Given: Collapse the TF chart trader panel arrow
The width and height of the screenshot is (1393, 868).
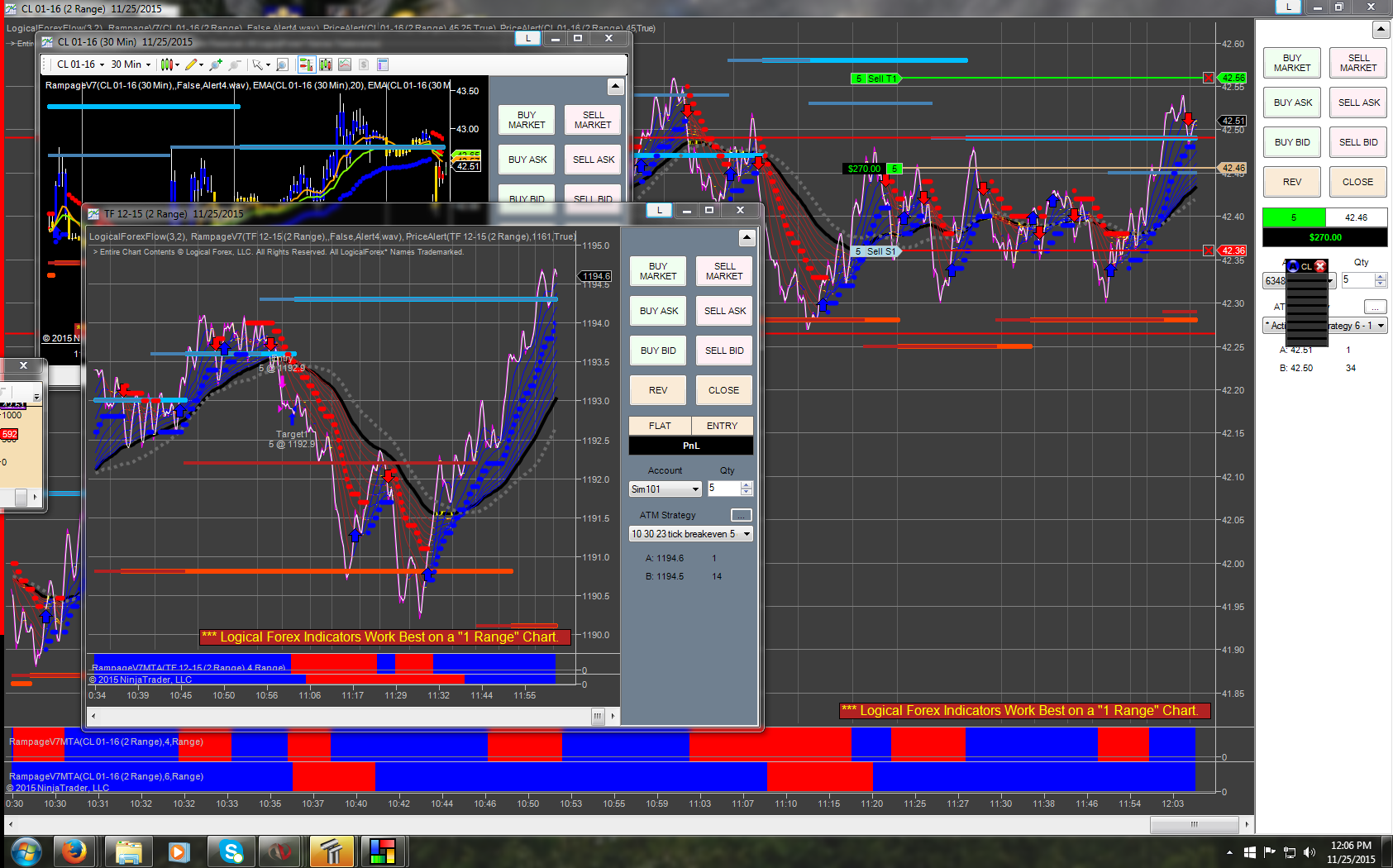Looking at the screenshot, I should click(747, 238).
